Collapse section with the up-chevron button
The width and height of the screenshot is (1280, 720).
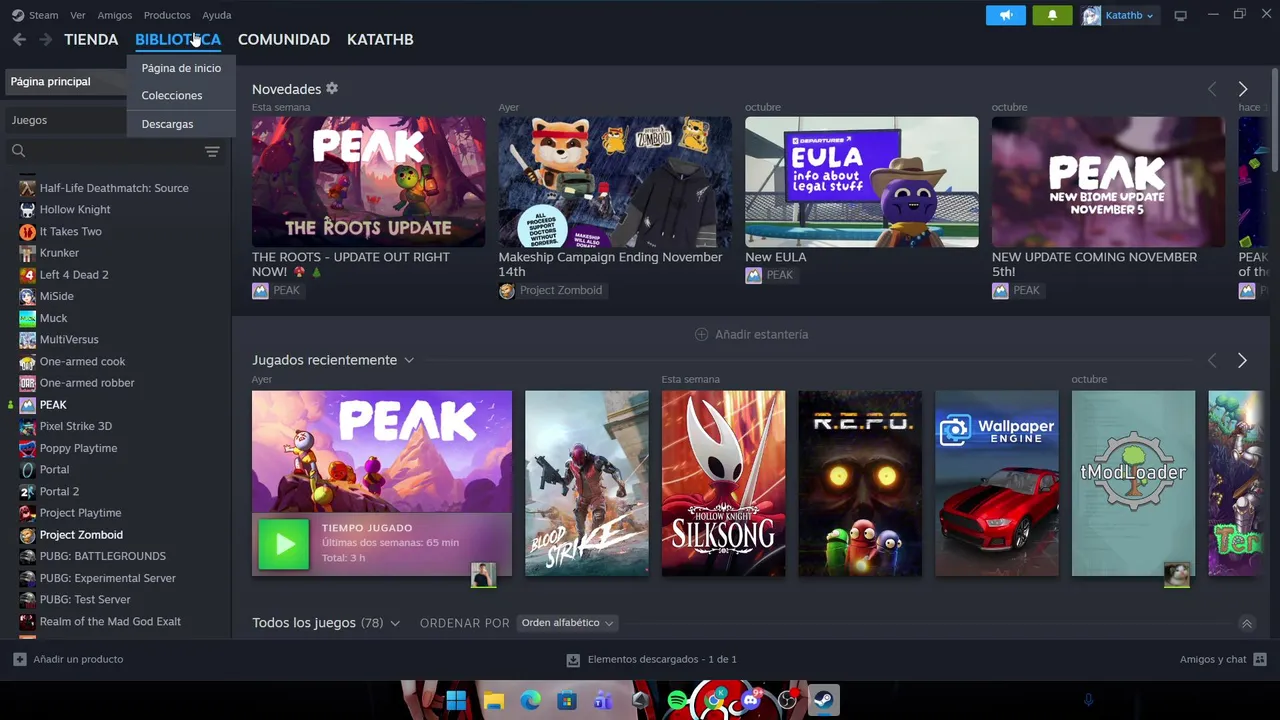[x=1246, y=624]
